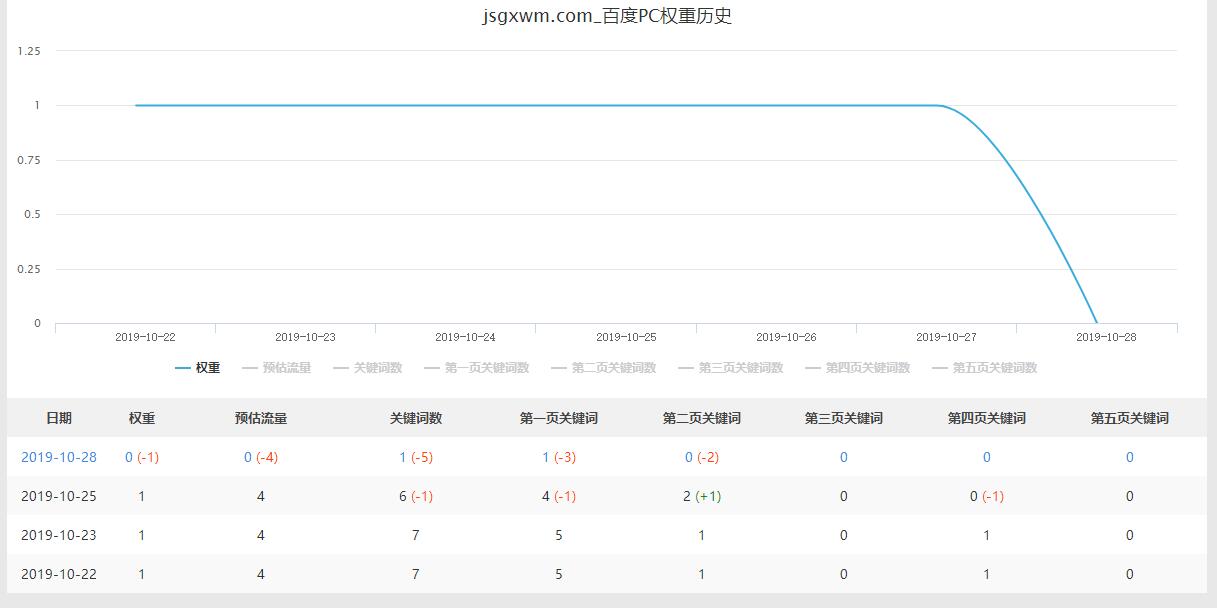
Task: Click the 预估流量 table column header
Action: point(261,418)
